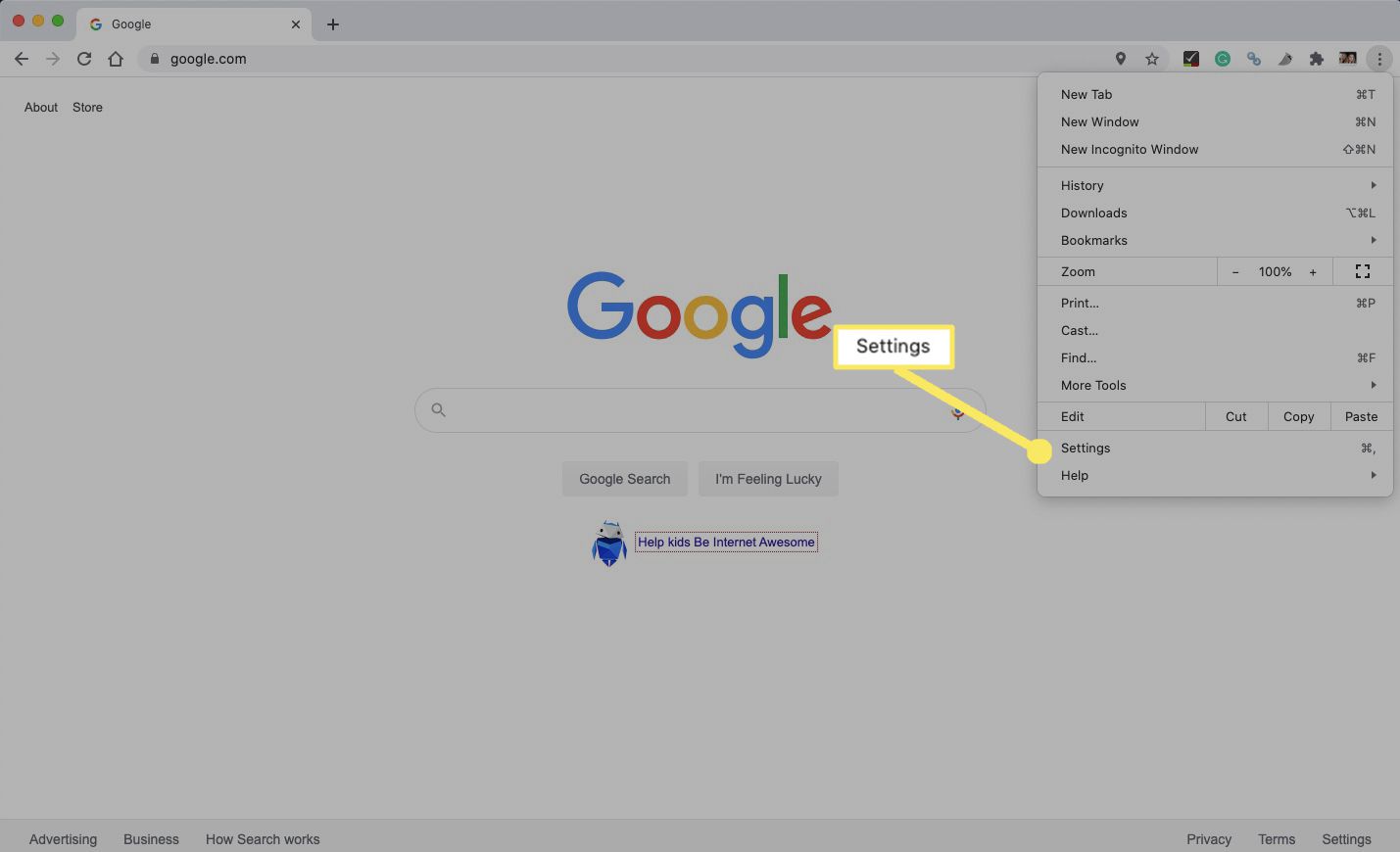
Task: Choose Find... from the menu
Action: [1215, 357]
